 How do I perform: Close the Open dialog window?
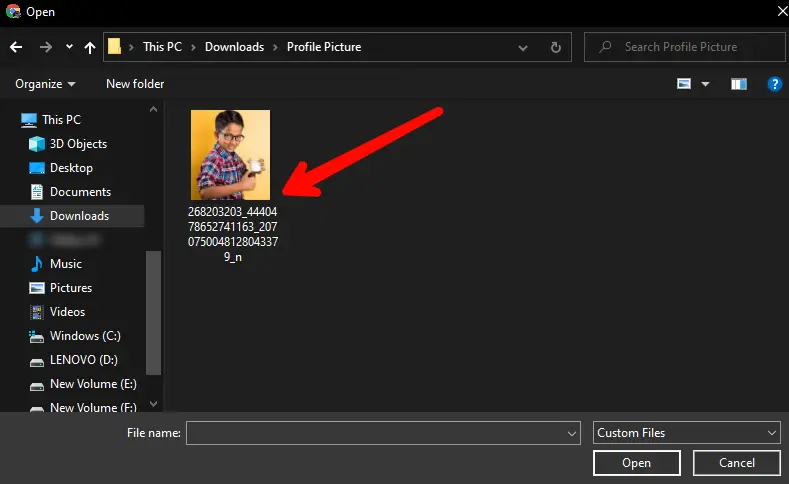(x=782, y=11)
